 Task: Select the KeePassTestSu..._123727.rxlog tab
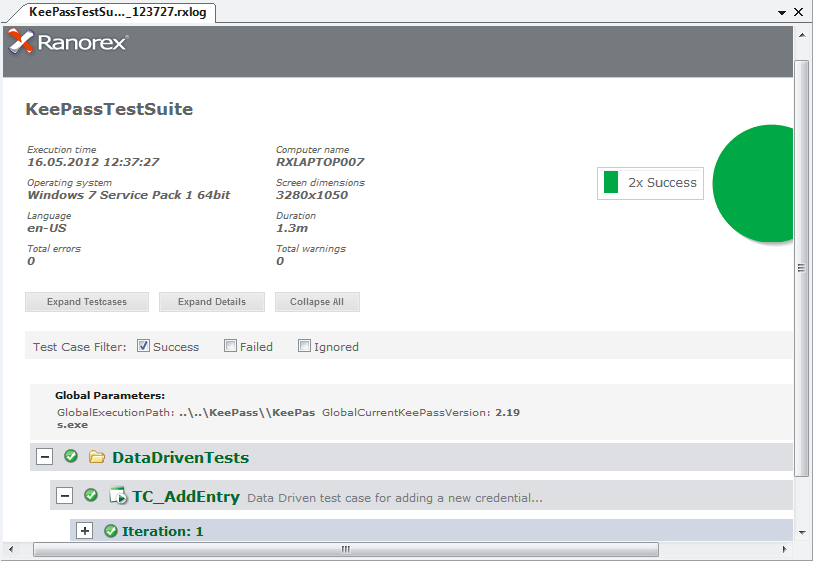point(117,12)
